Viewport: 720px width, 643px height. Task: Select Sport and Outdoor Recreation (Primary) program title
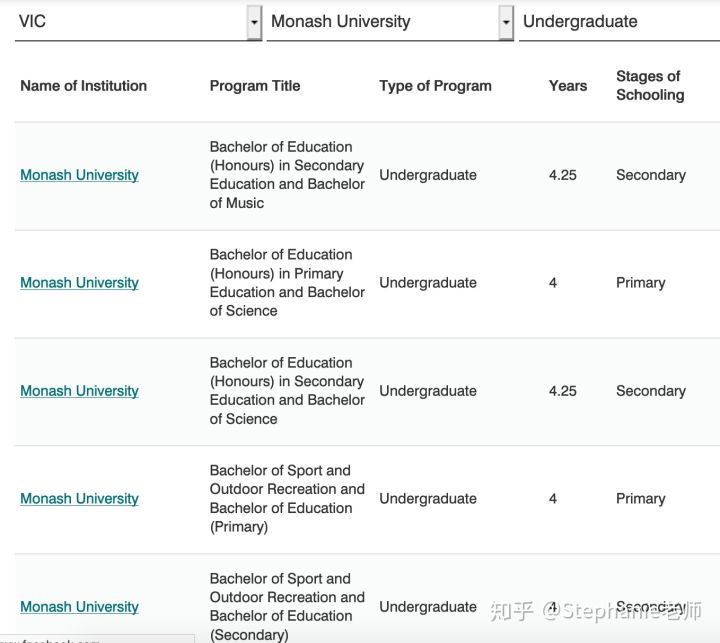pos(286,499)
